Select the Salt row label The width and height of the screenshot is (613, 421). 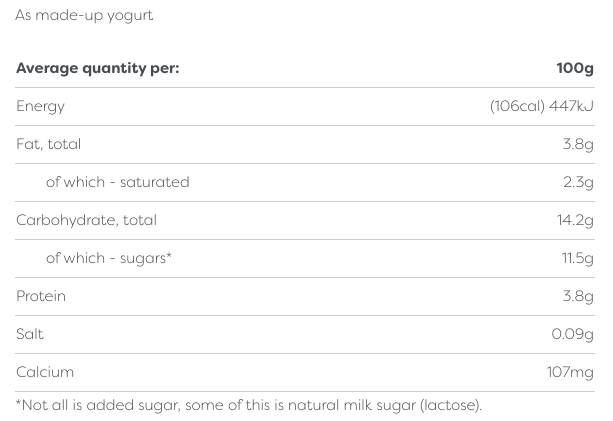point(30,334)
